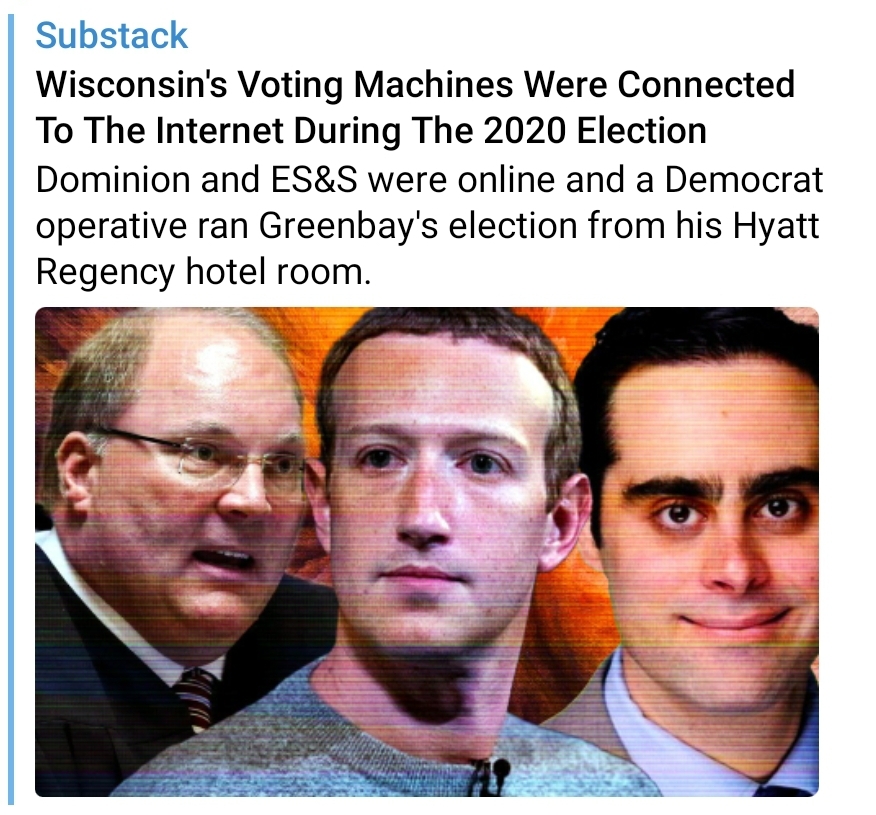Screen dimensions: 876x815
Task: Click the blue vertical link-preview bar
Action: 11,409
